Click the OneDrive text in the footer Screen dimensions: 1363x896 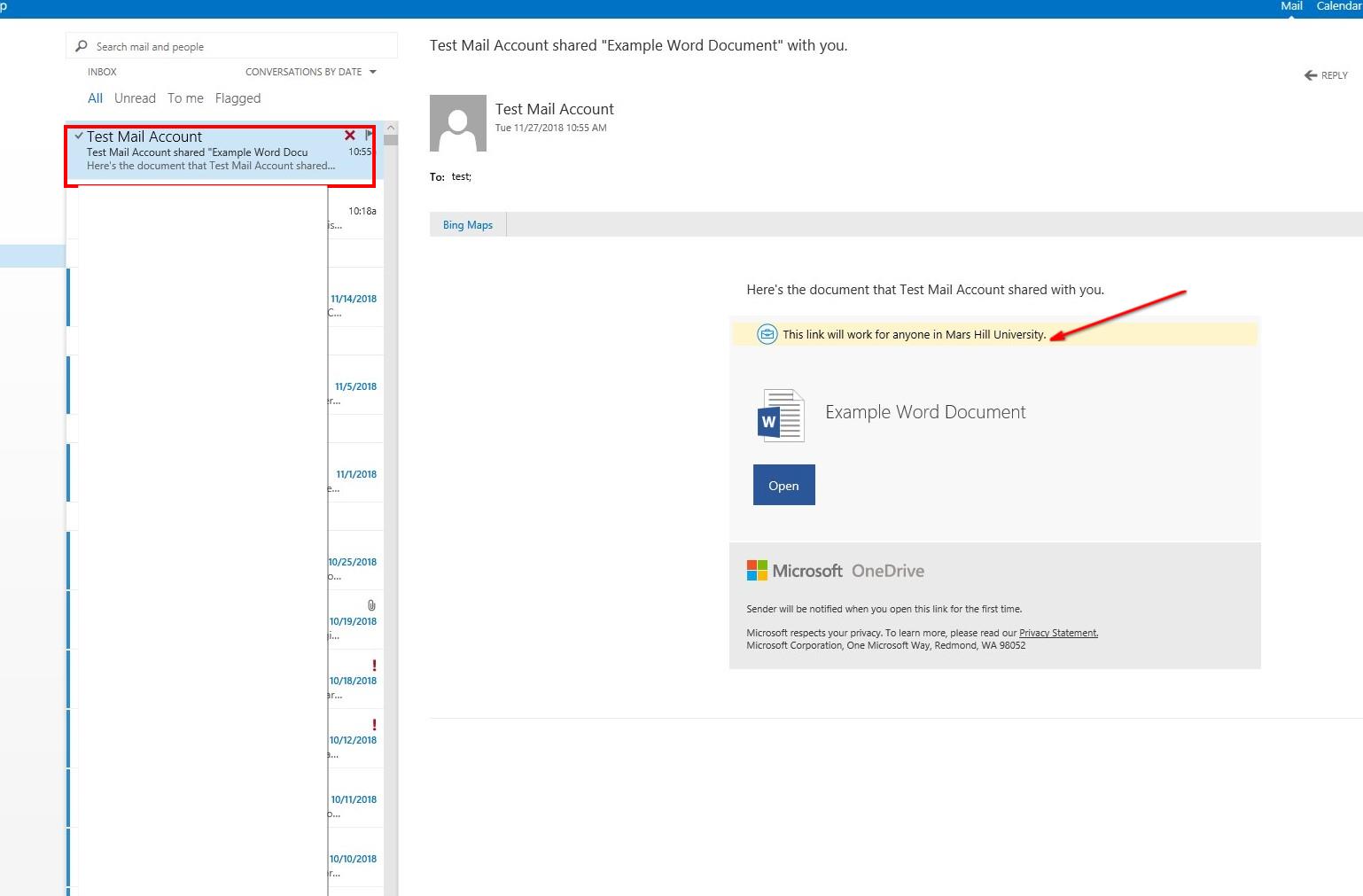(888, 571)
